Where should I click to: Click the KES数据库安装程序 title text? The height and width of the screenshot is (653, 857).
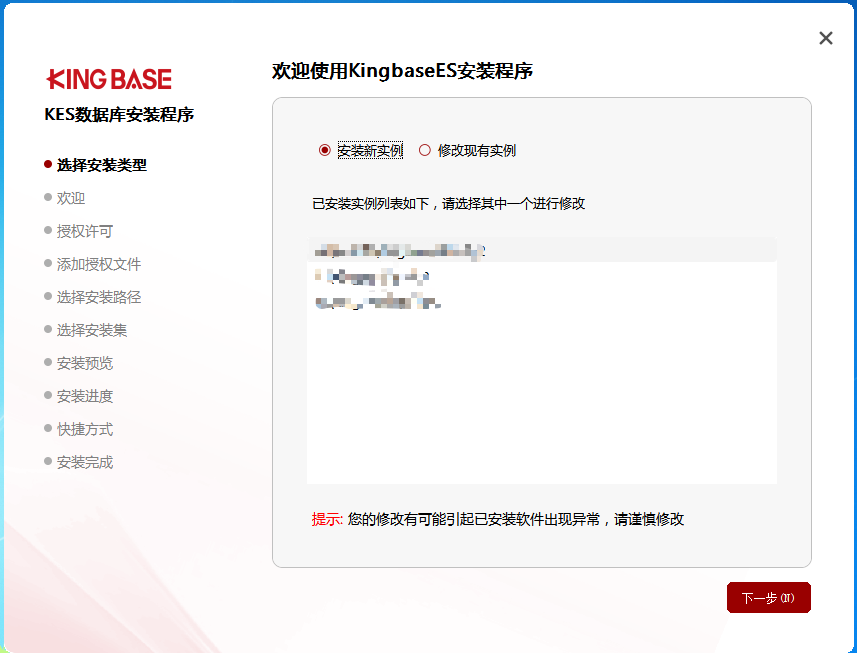click(x=119, y=115)
